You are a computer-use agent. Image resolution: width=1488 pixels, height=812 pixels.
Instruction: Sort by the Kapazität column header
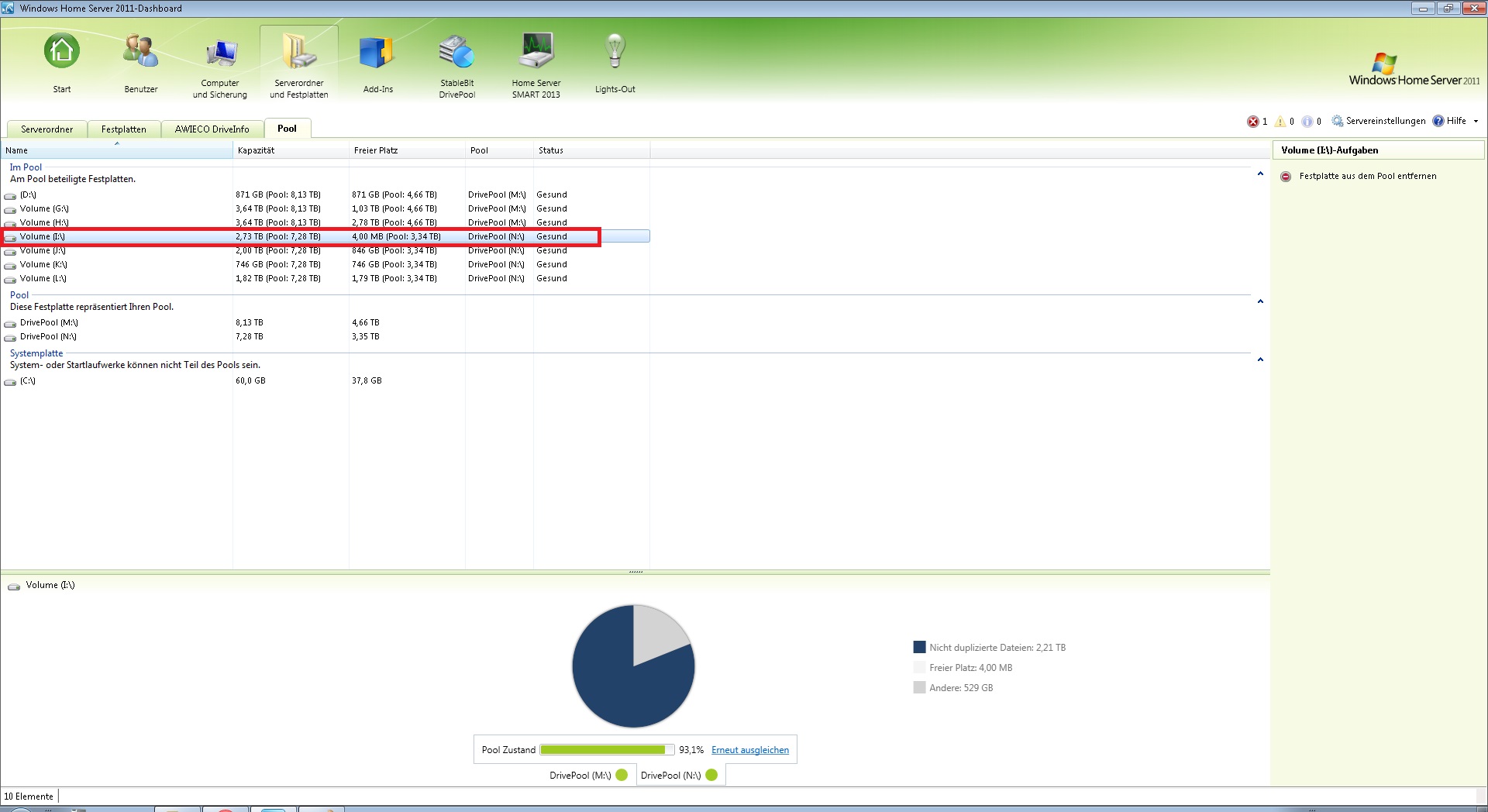coord(291,150)
